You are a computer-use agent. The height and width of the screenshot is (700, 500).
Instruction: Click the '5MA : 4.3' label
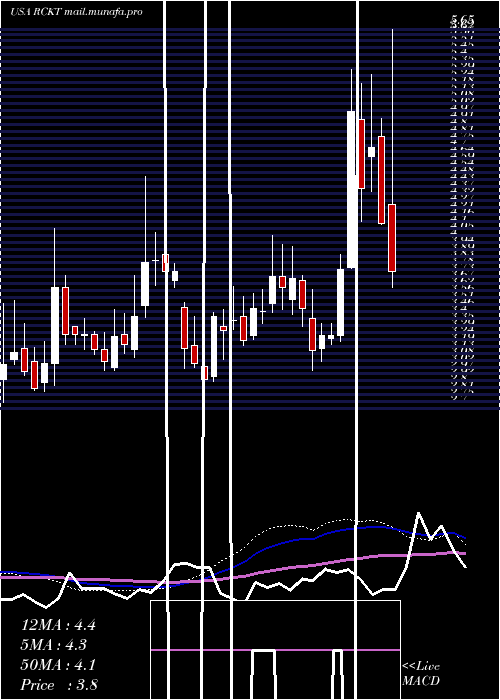54,645
